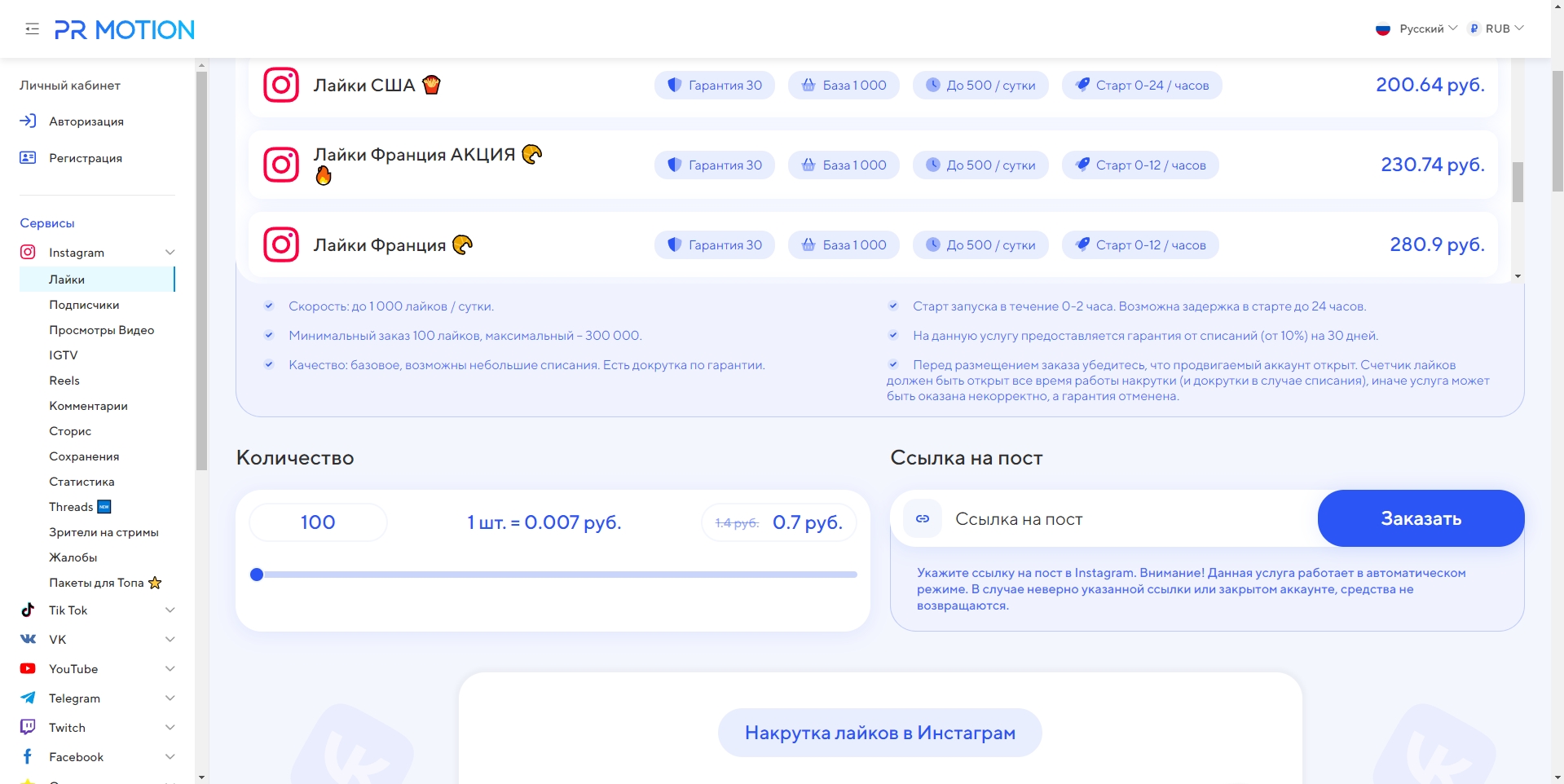Select Reels menu item
The width and height of the screenshot is (1564, 784).
(64, 381)
